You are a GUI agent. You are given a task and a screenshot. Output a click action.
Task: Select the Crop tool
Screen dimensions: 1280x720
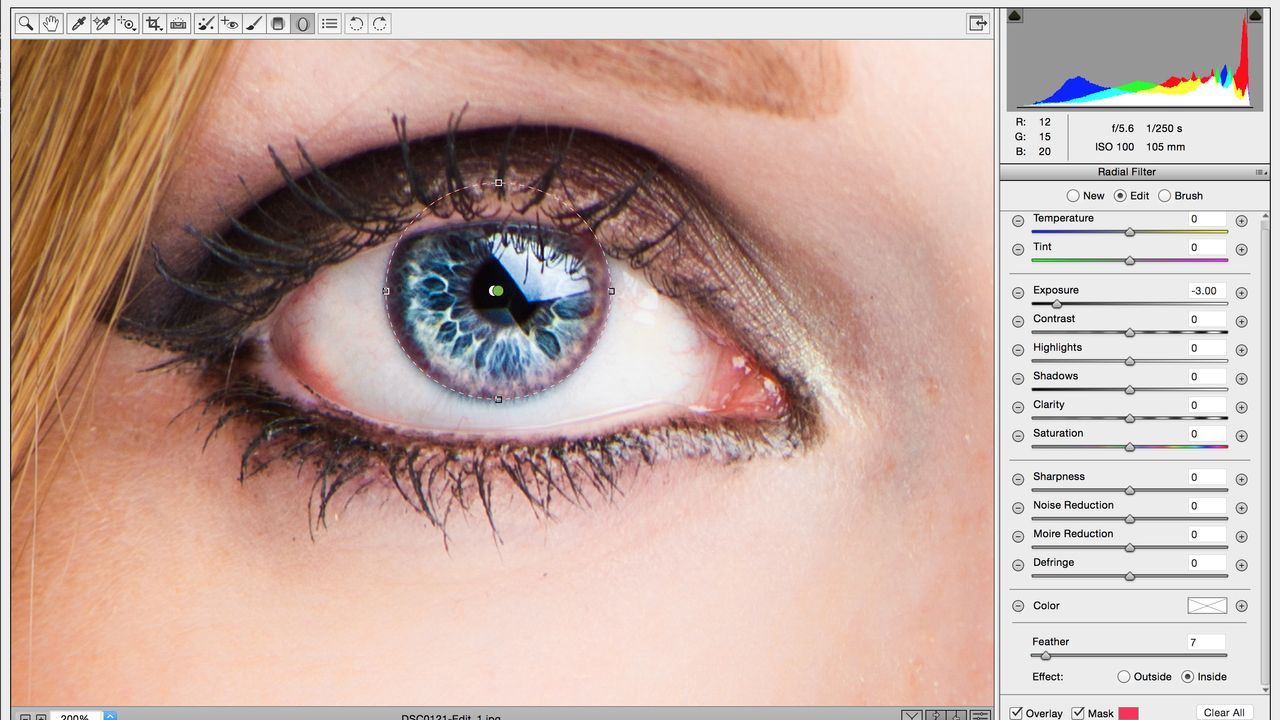point(154,23)
